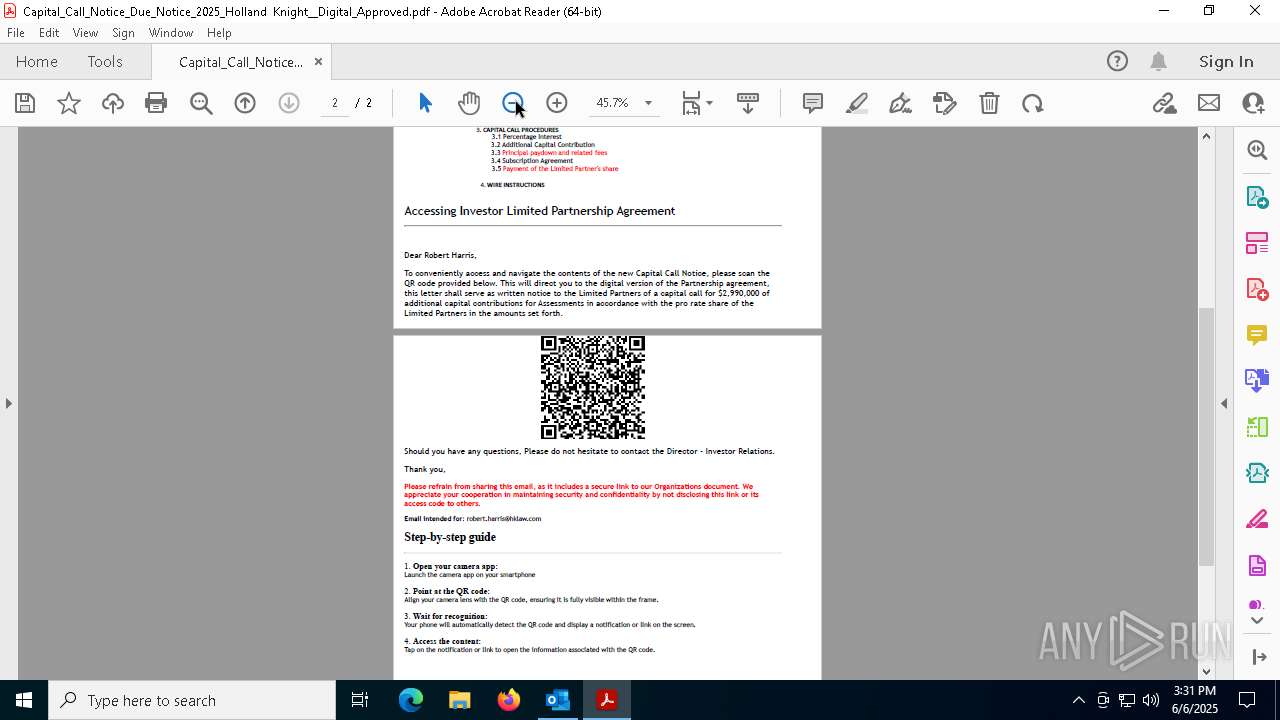The width and height of the screenshot is (1280, 720).
Task: Click the scrollbar down arrow
Action: 1206,671
